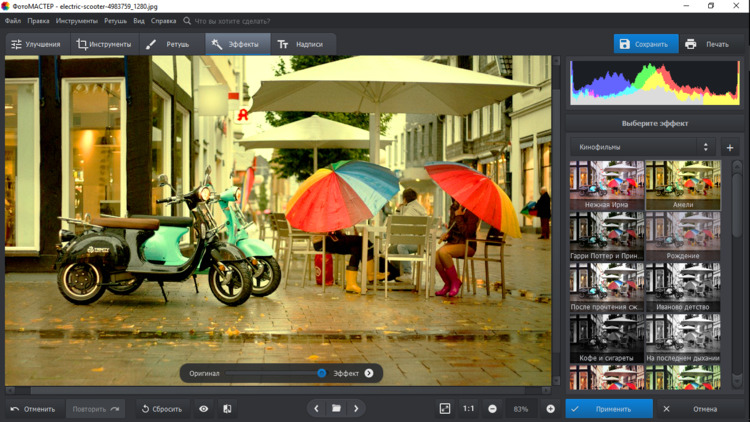Image resolution: width=750 pixels, height=422 pixels.
Task: Toggle the before/after compare view icon
Action: (227, 409)
